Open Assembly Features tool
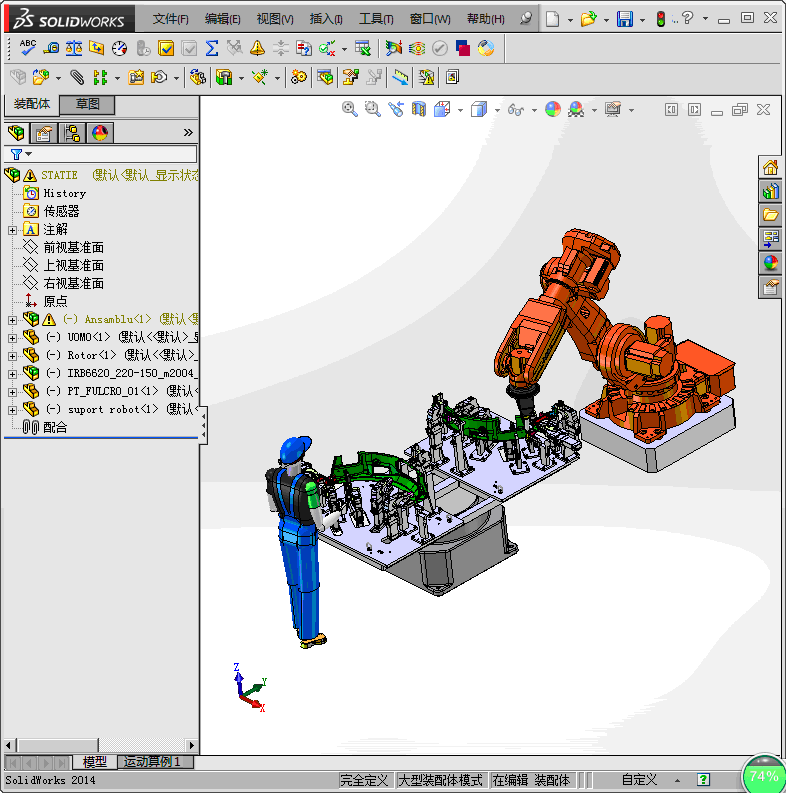 pos(224,77)
